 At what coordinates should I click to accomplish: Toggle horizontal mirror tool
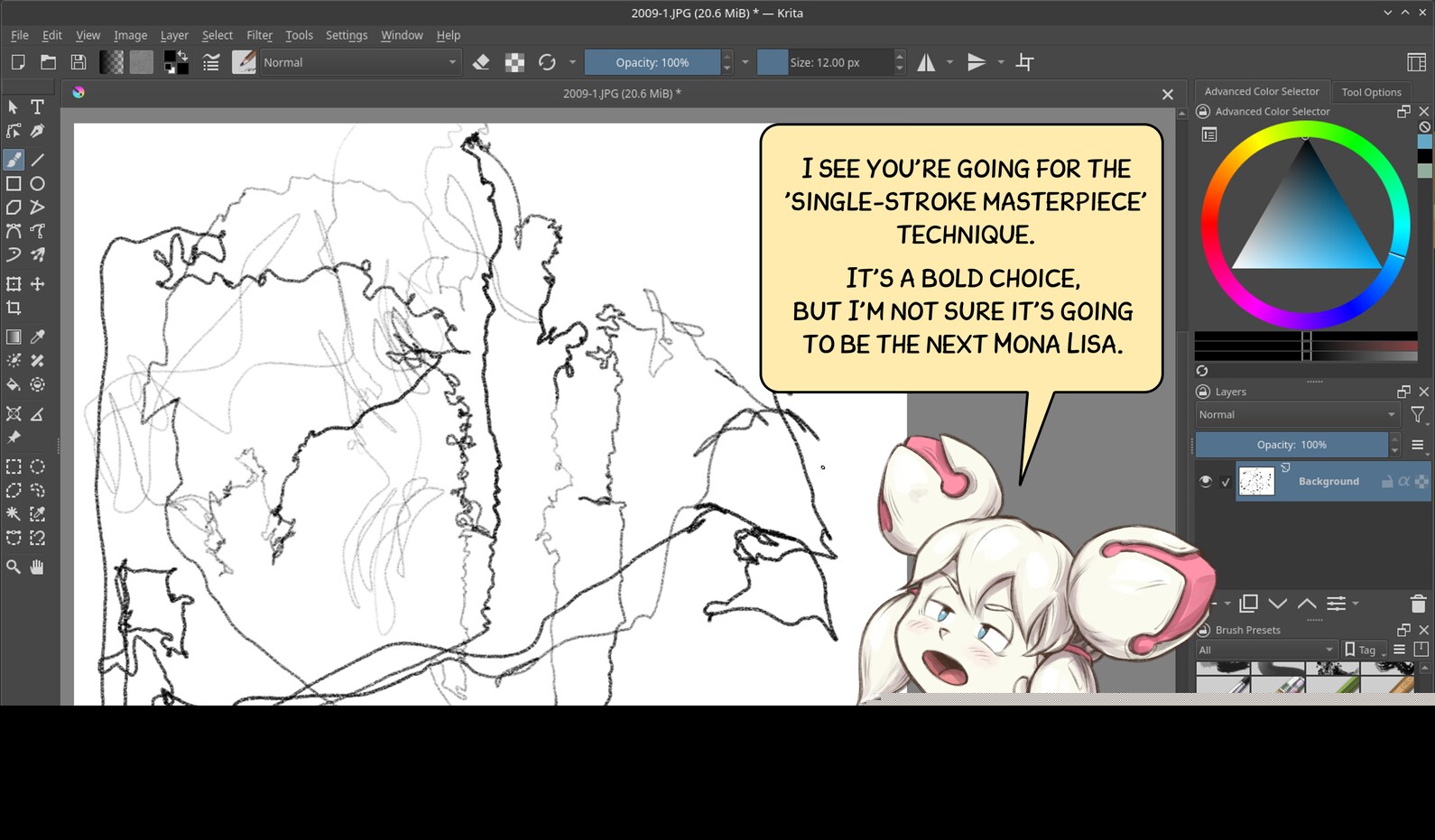click(x=926, y=62)
